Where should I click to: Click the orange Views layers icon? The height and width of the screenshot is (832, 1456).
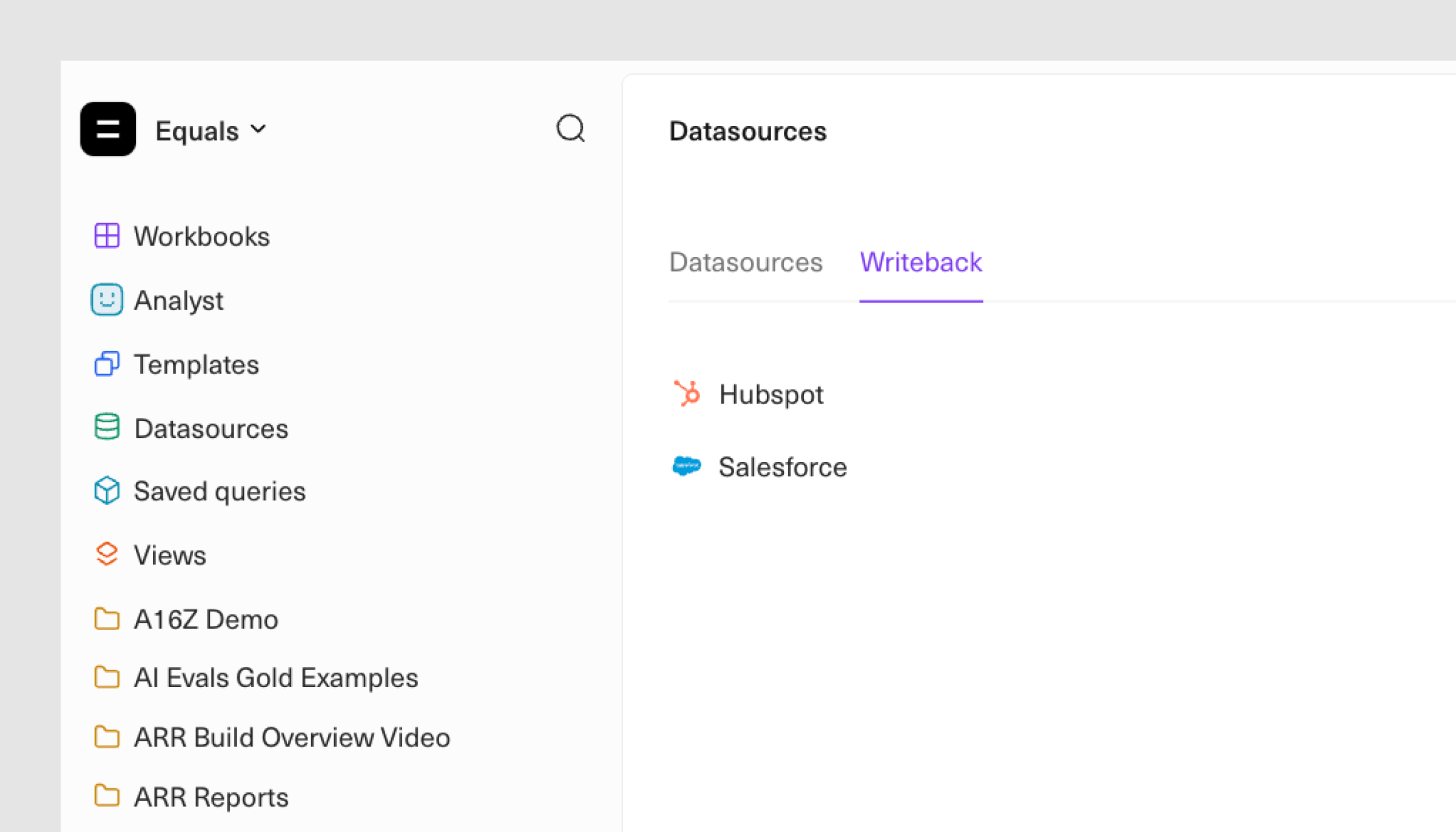(x=107, y=554)
